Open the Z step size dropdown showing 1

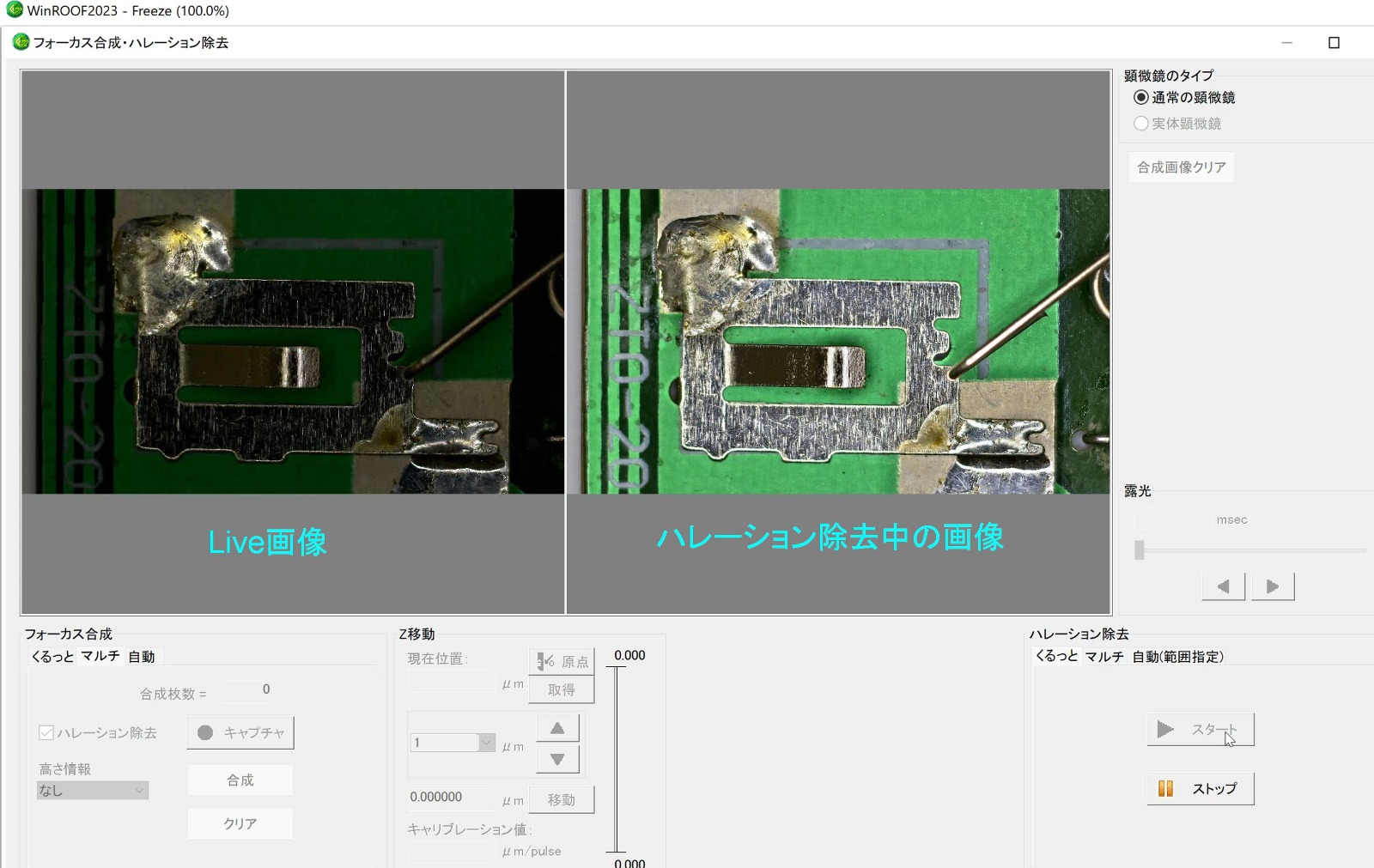[453, 743]
